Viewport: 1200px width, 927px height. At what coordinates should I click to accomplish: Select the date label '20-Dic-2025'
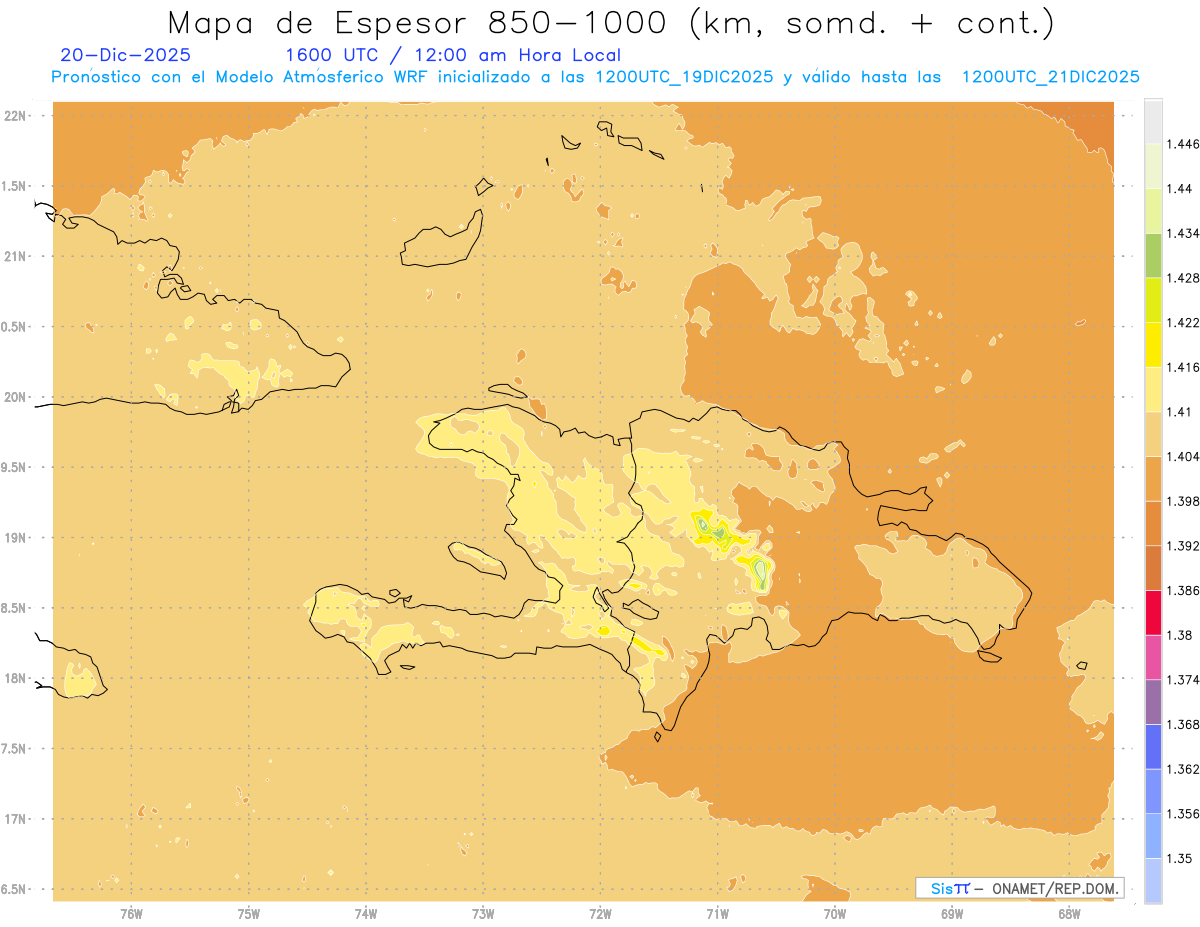pyautogui.click(x=125, y=55)
